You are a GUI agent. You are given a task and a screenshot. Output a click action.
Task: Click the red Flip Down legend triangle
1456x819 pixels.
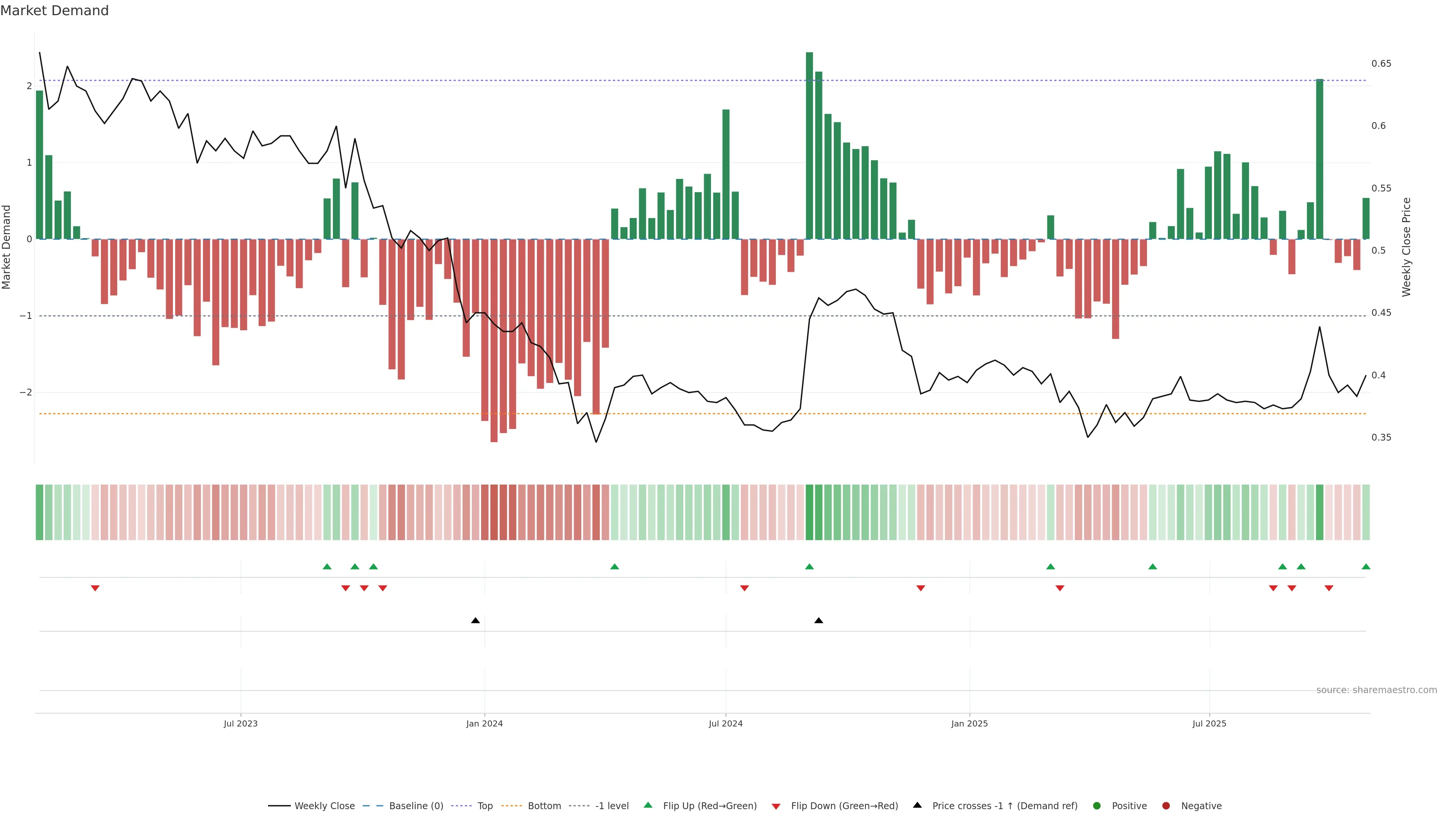[776, 806]
